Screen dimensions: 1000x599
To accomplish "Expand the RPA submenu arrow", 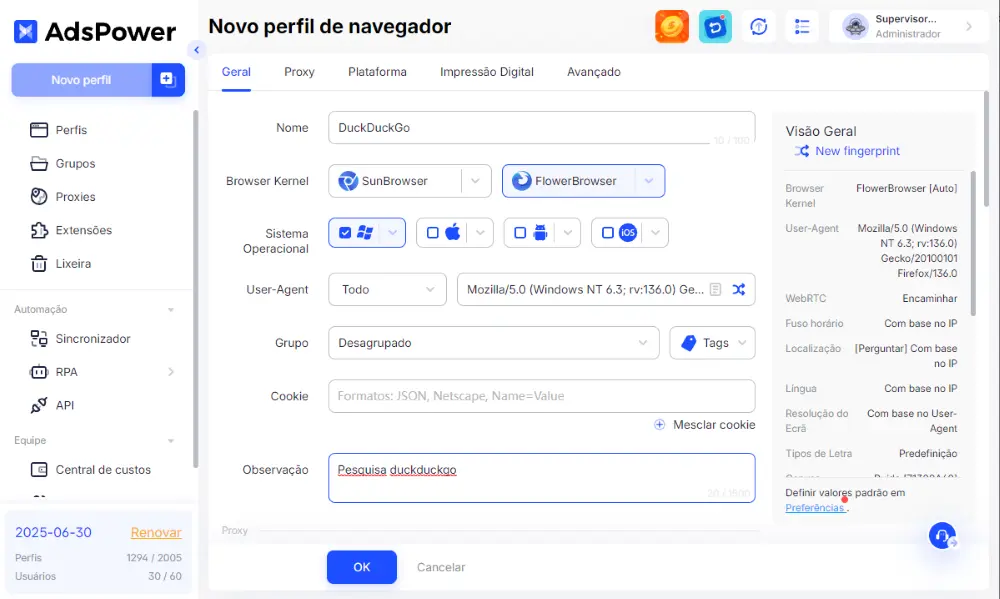I will point(170,372).
